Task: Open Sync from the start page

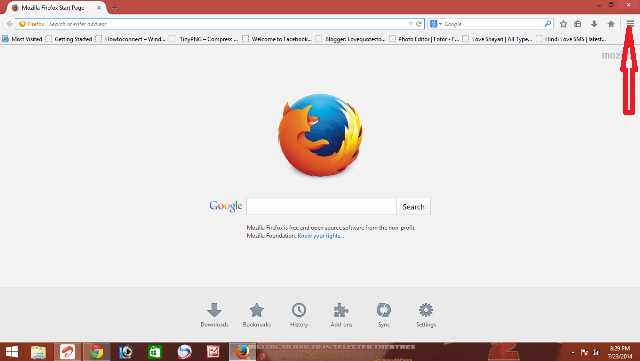Action: tap(384, 315)
